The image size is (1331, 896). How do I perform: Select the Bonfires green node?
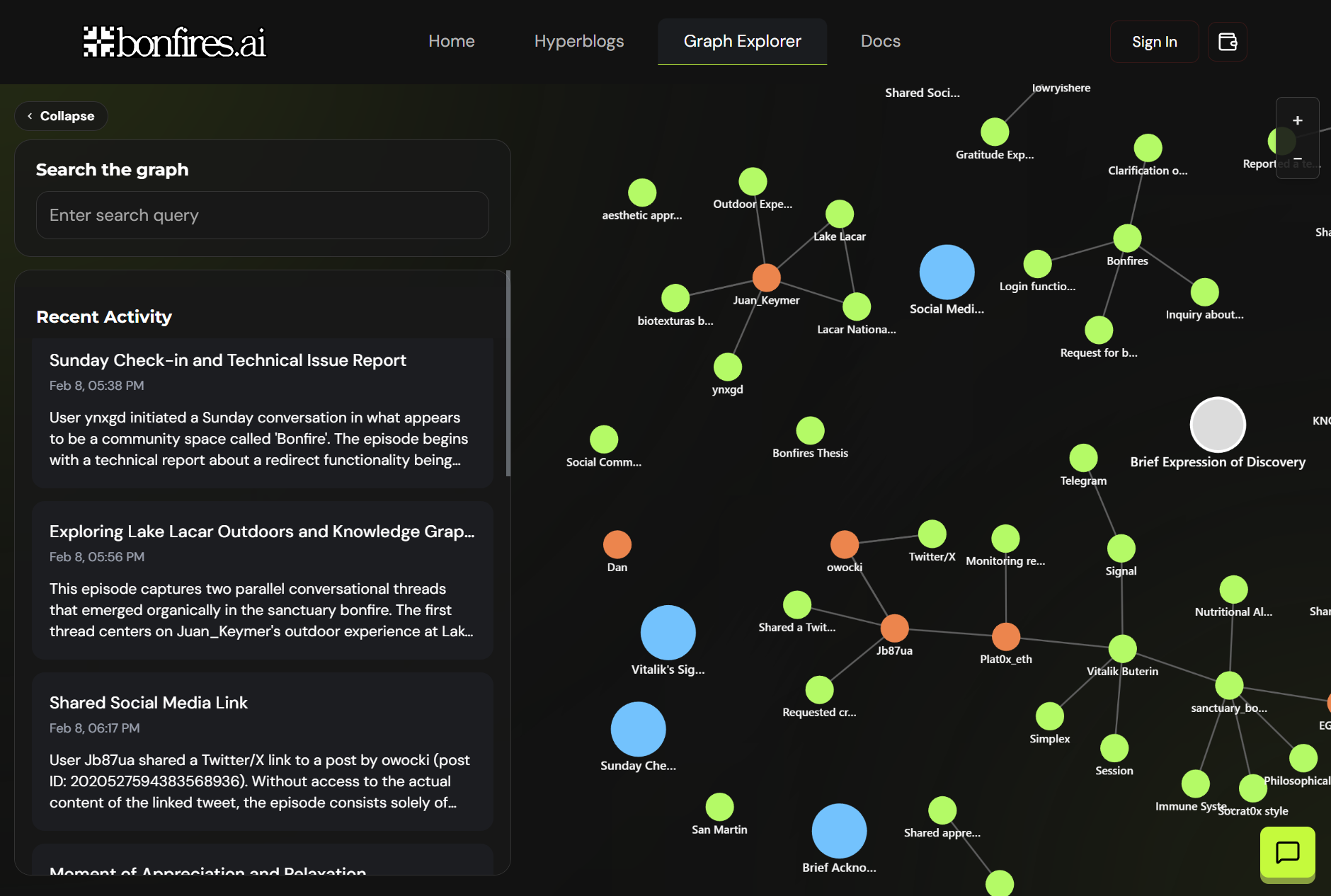(1127, 239)
